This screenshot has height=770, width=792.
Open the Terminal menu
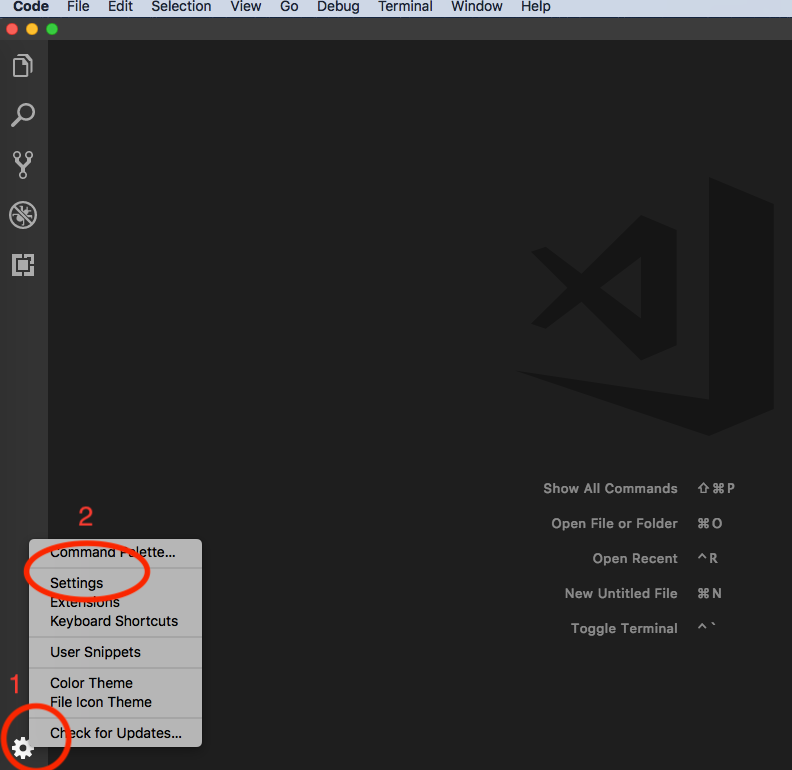click(405, 7)
